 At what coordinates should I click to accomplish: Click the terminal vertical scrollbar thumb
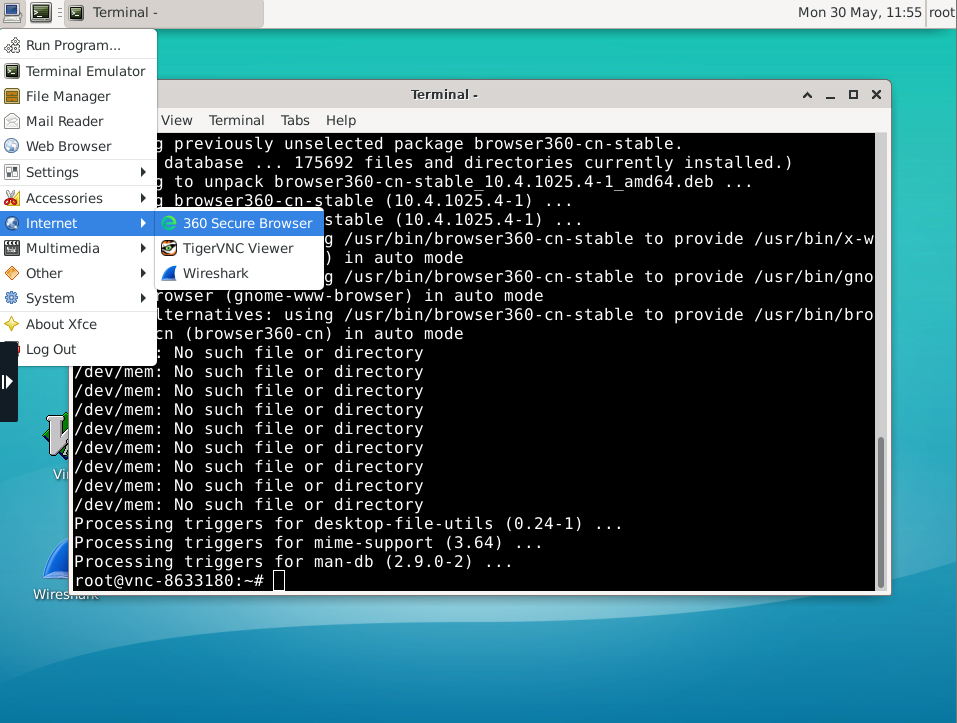[881, 512]
